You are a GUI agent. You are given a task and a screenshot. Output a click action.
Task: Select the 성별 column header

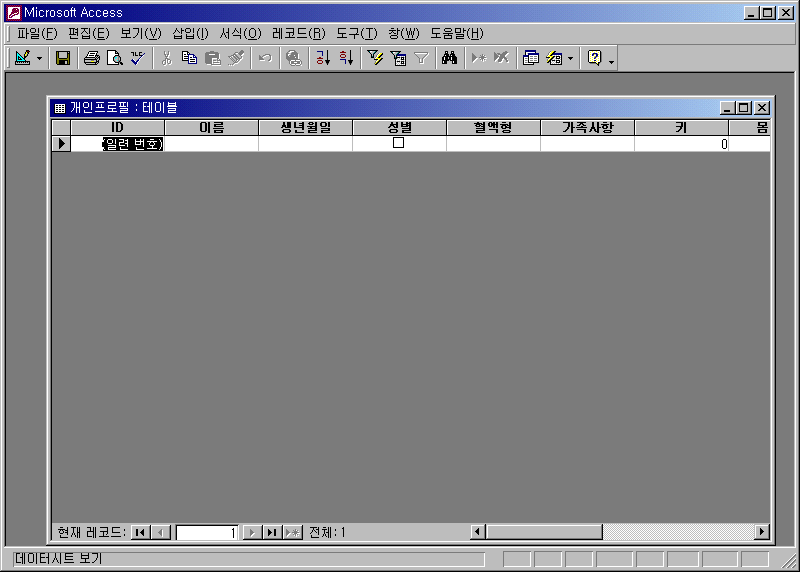pos(399,128)
